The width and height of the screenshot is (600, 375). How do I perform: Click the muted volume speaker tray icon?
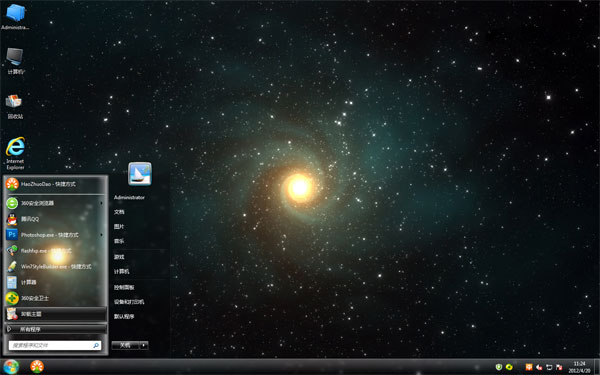tap(539, 367)
